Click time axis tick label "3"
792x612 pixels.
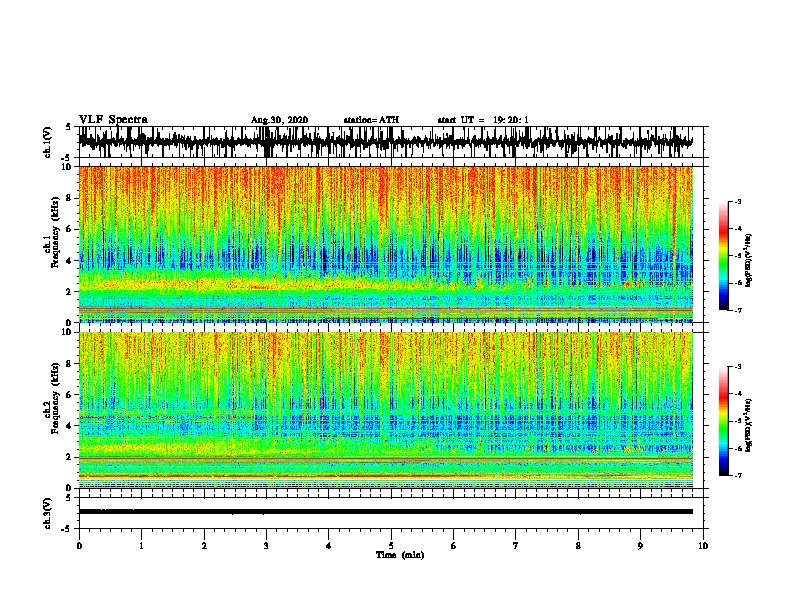266,546
